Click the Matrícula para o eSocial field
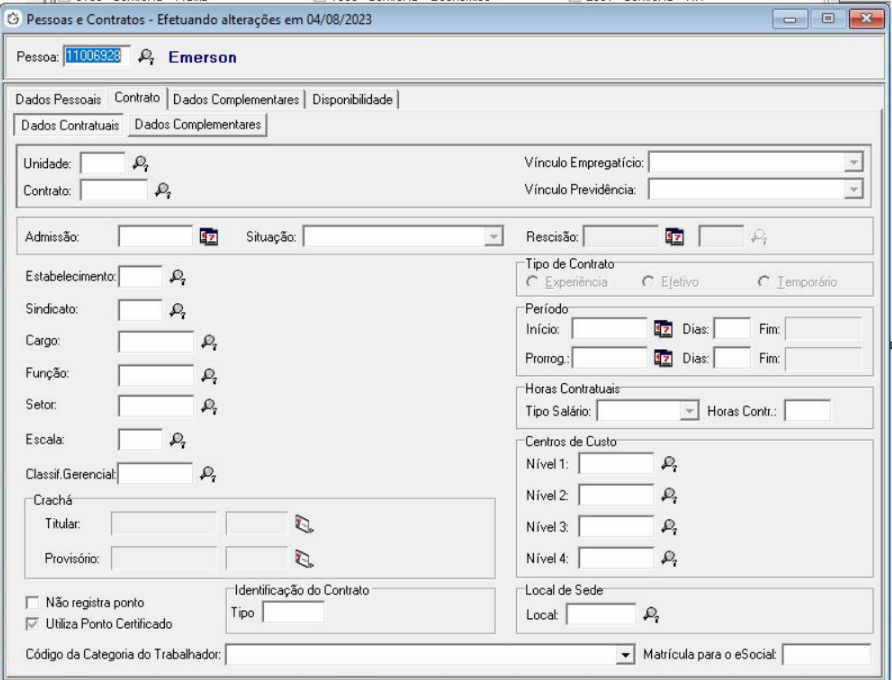This screenshot has width=892, height=680. point(826,655)
